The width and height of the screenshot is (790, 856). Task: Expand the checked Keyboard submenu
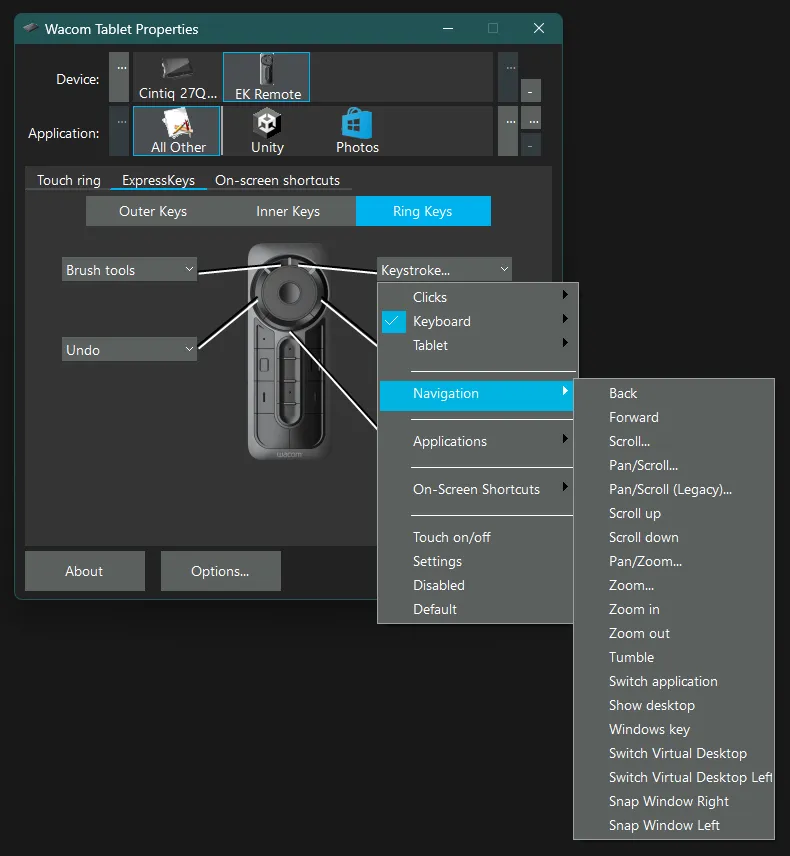pyautogui.click(x=477, y=321)
